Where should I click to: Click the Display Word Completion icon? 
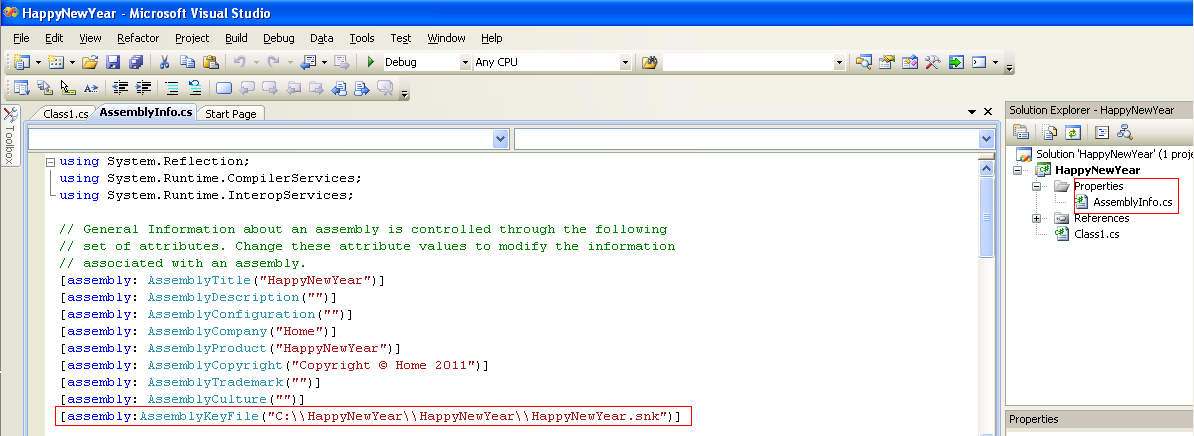tap(91, 88)
